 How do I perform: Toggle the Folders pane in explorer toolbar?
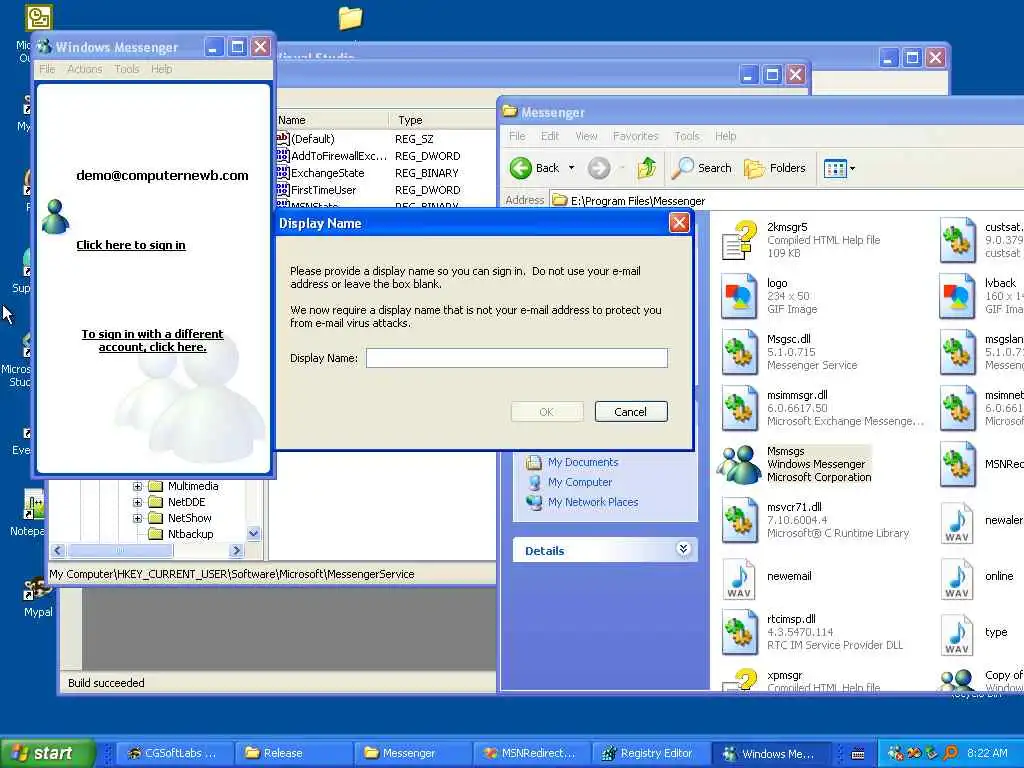775,168
